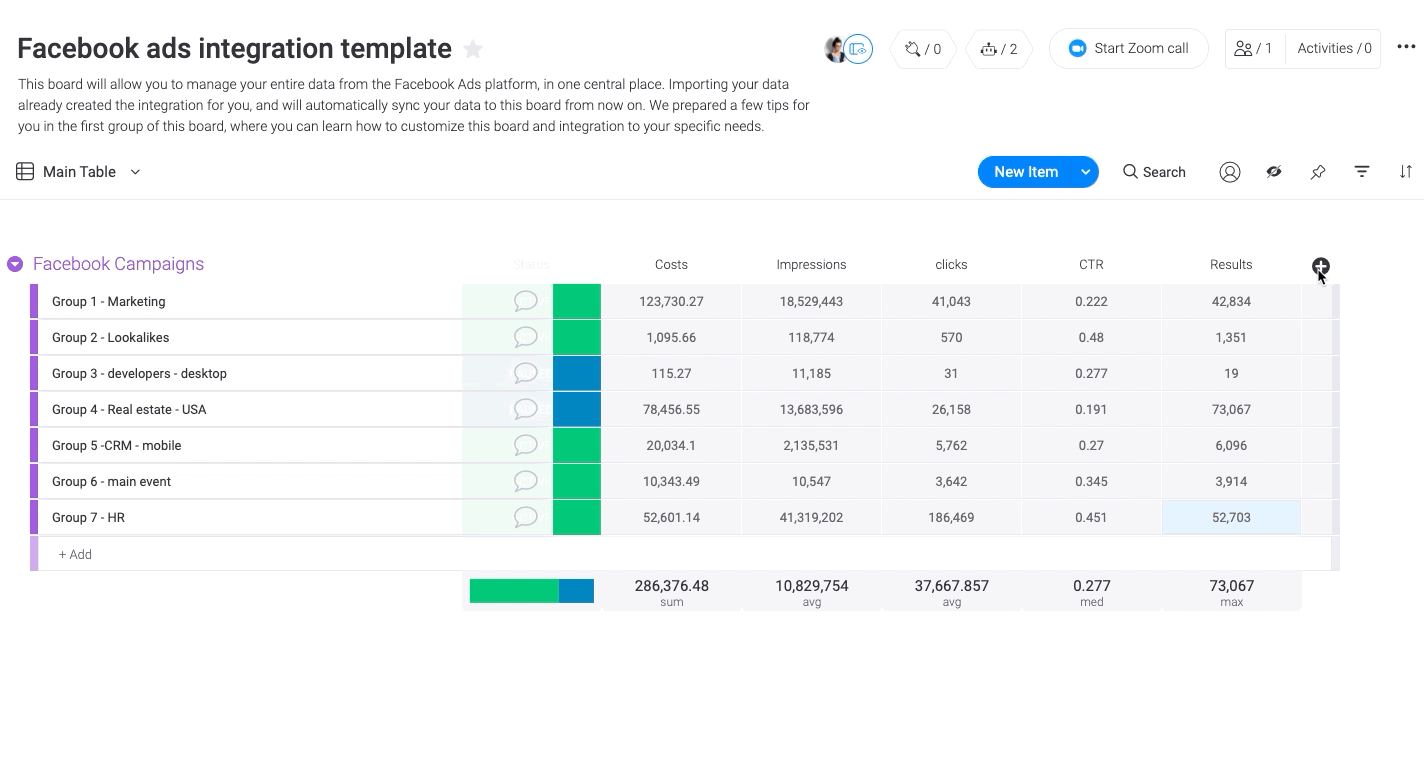
Task: Add a new column with plus icon
Action: (x=1321, y=266)
